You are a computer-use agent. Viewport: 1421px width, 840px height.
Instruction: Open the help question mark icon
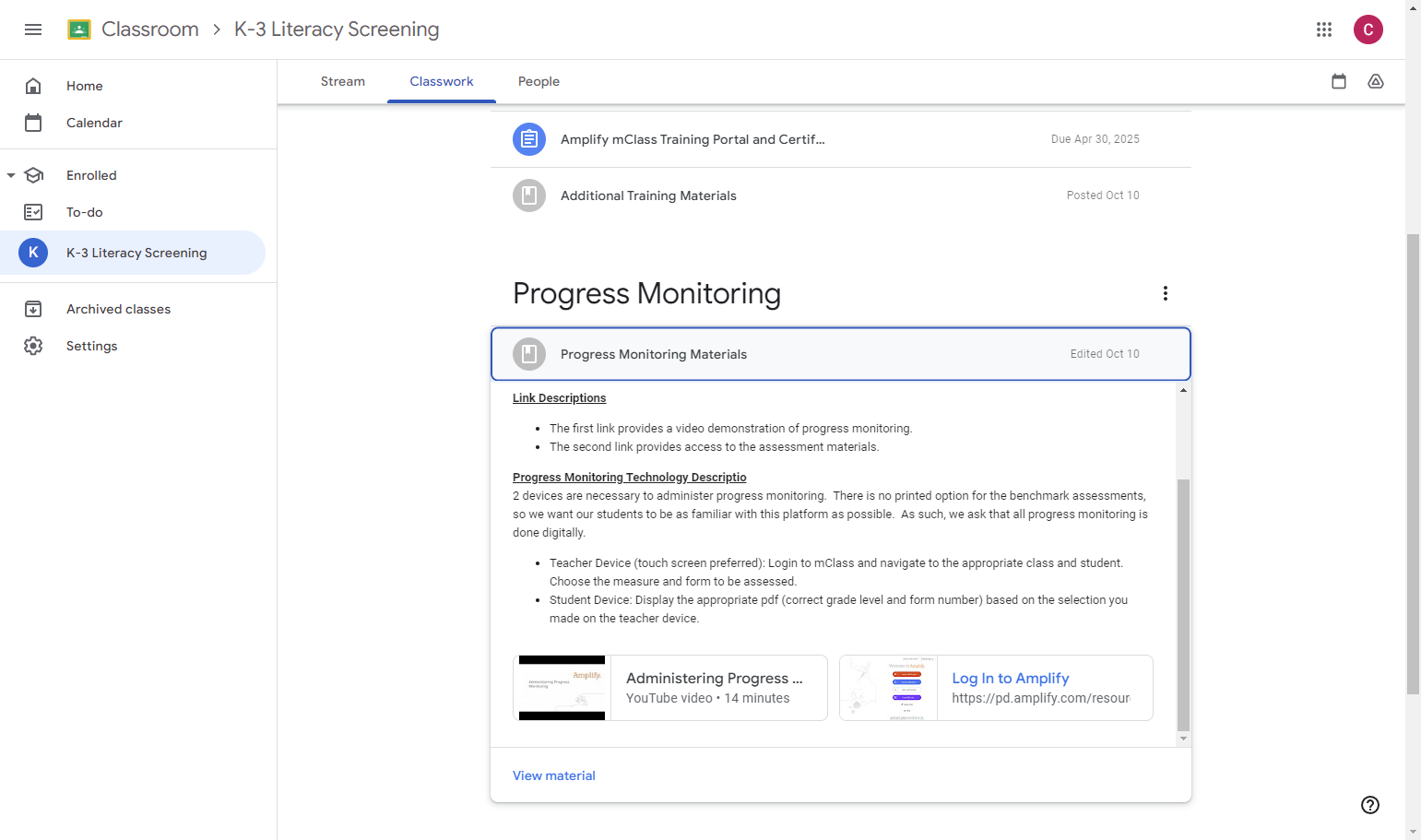pyautogui.click(x=1370, y=805)
